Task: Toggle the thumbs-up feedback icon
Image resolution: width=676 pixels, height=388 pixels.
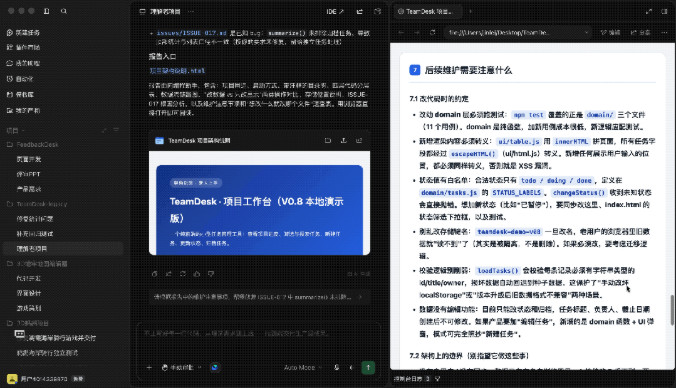Action: pyautogui.click(x=197, y=274)
